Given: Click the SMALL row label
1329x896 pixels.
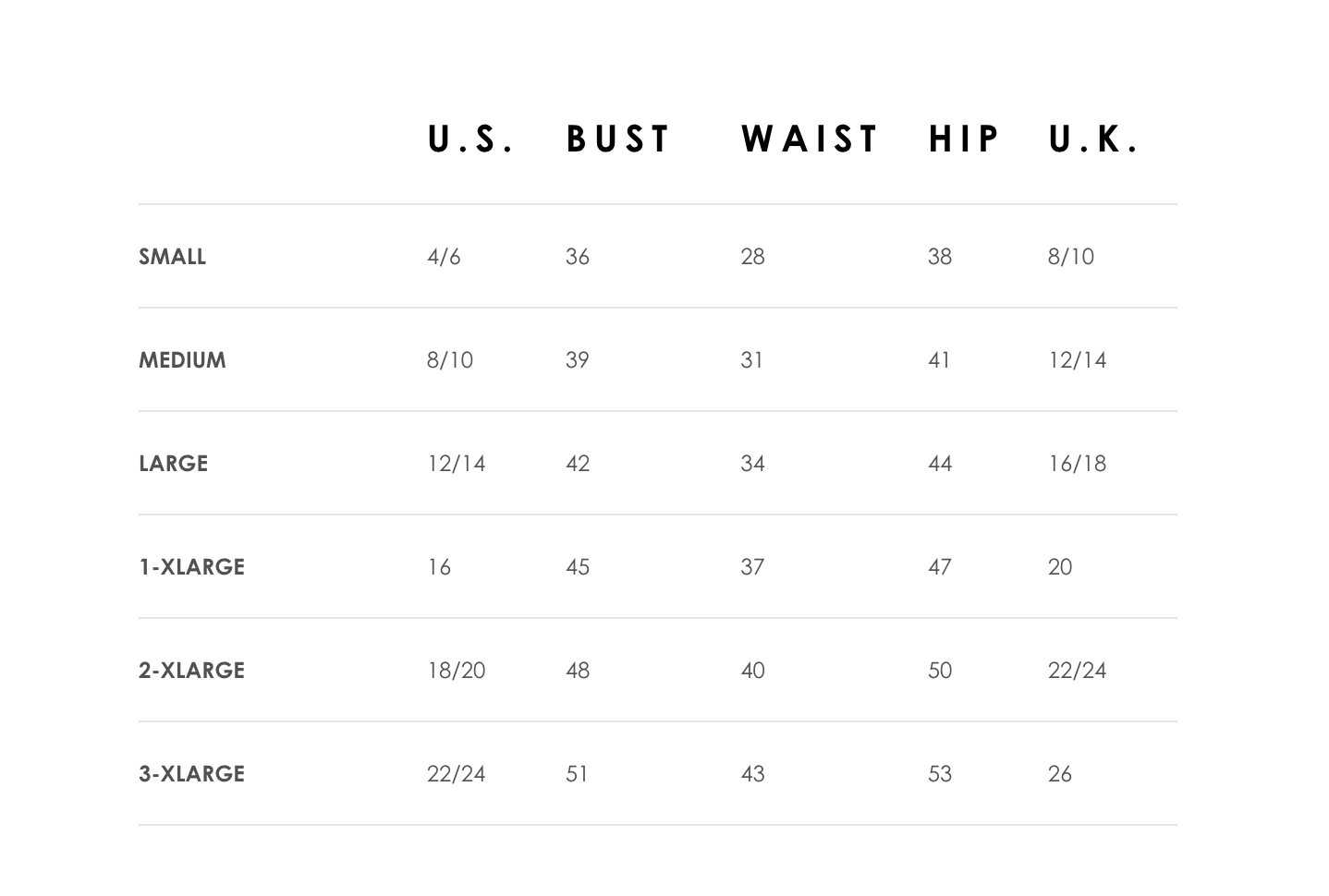Looking at the screenshot, I should point(172,257).
